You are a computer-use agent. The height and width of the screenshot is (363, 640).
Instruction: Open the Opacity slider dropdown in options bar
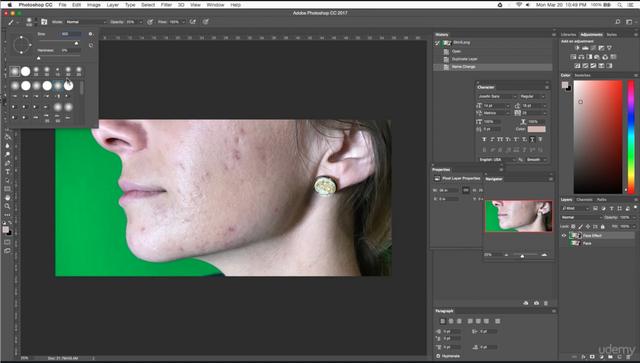coord(140,22)
